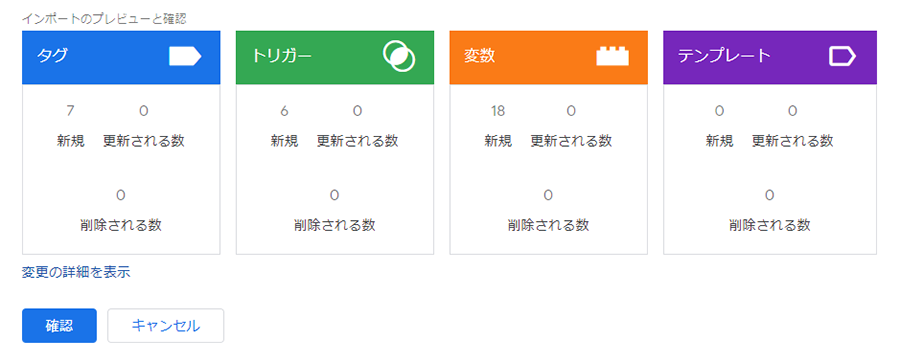The image size is (900, 363).
Task: Click 削除される数 in trigger card
Action: 335,225
